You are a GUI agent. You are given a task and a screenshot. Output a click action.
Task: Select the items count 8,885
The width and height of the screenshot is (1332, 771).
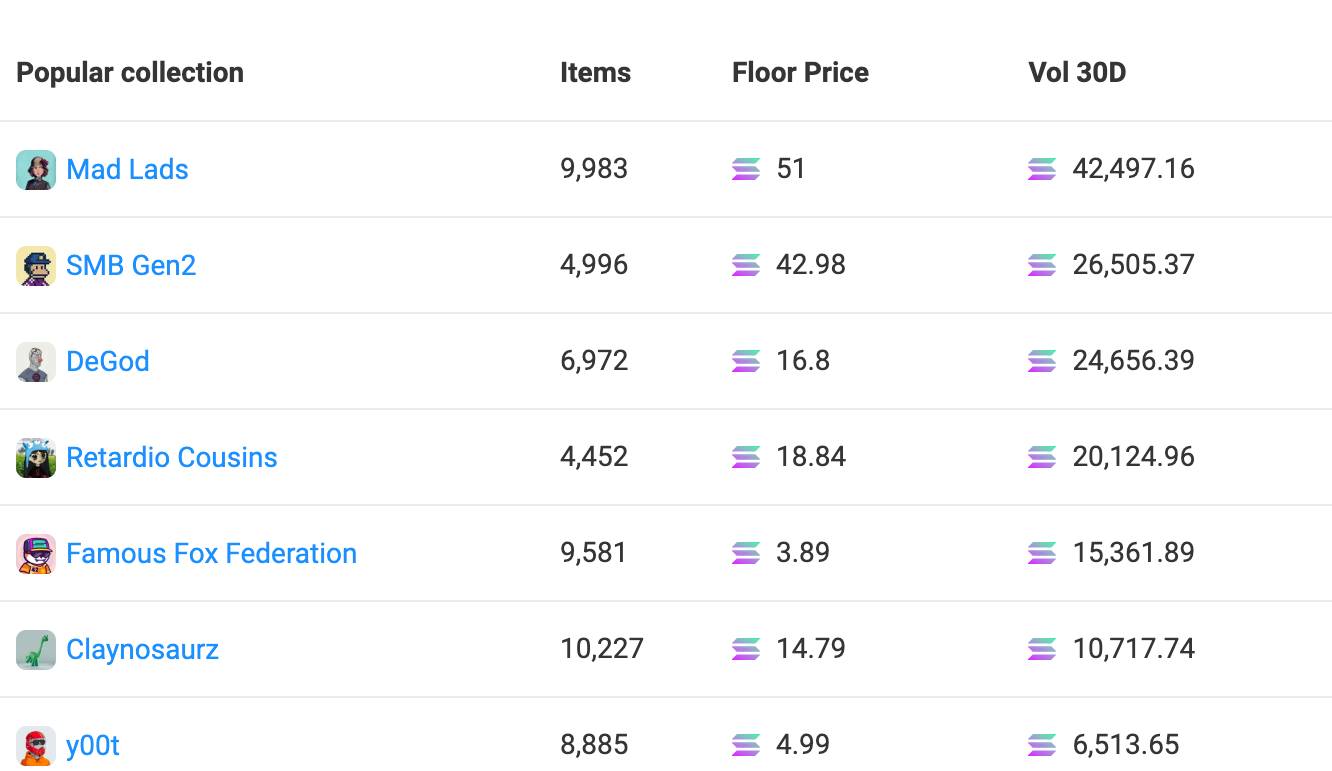tap(594, 745)
